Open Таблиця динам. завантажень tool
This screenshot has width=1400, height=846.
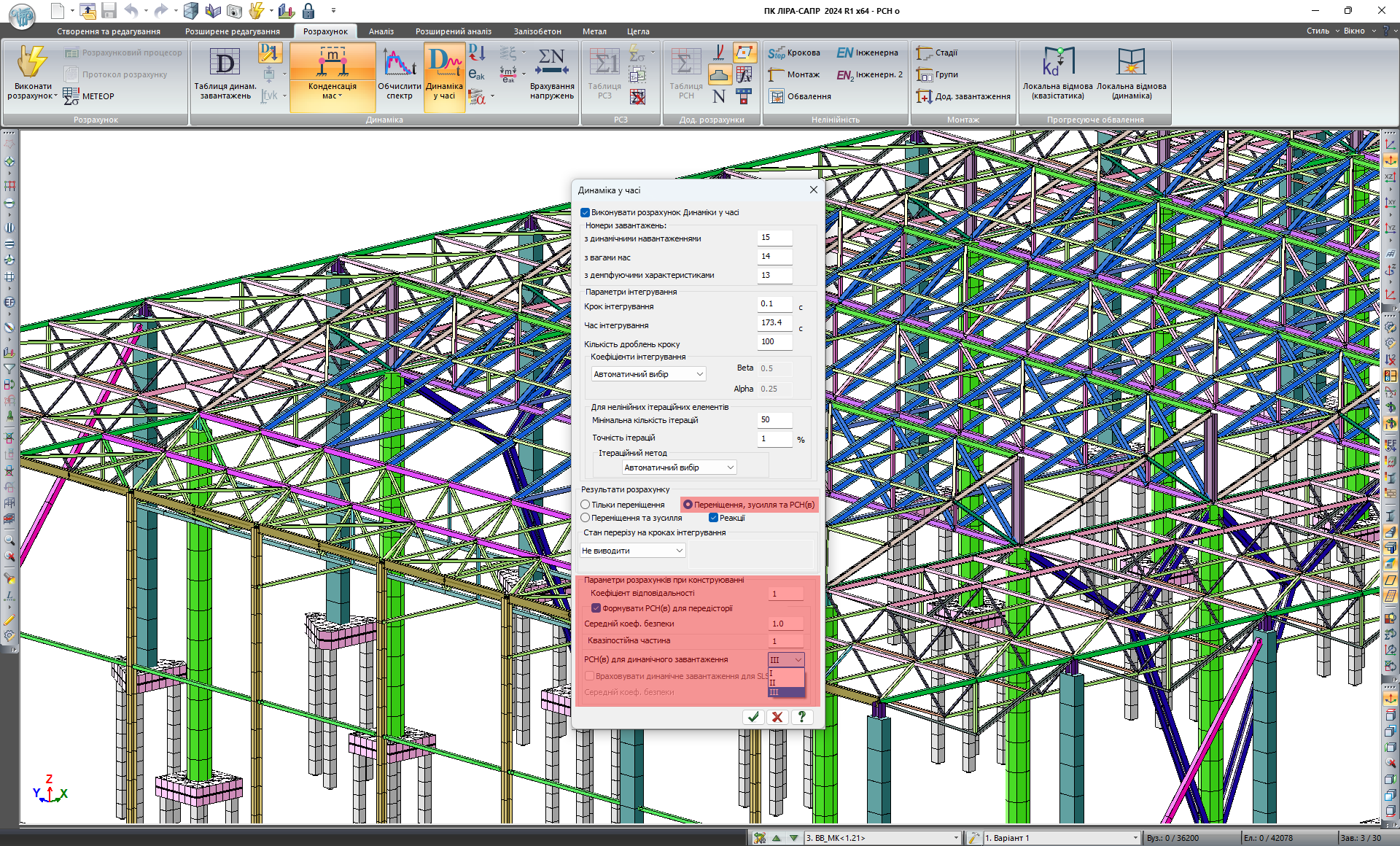click(225, 63)
